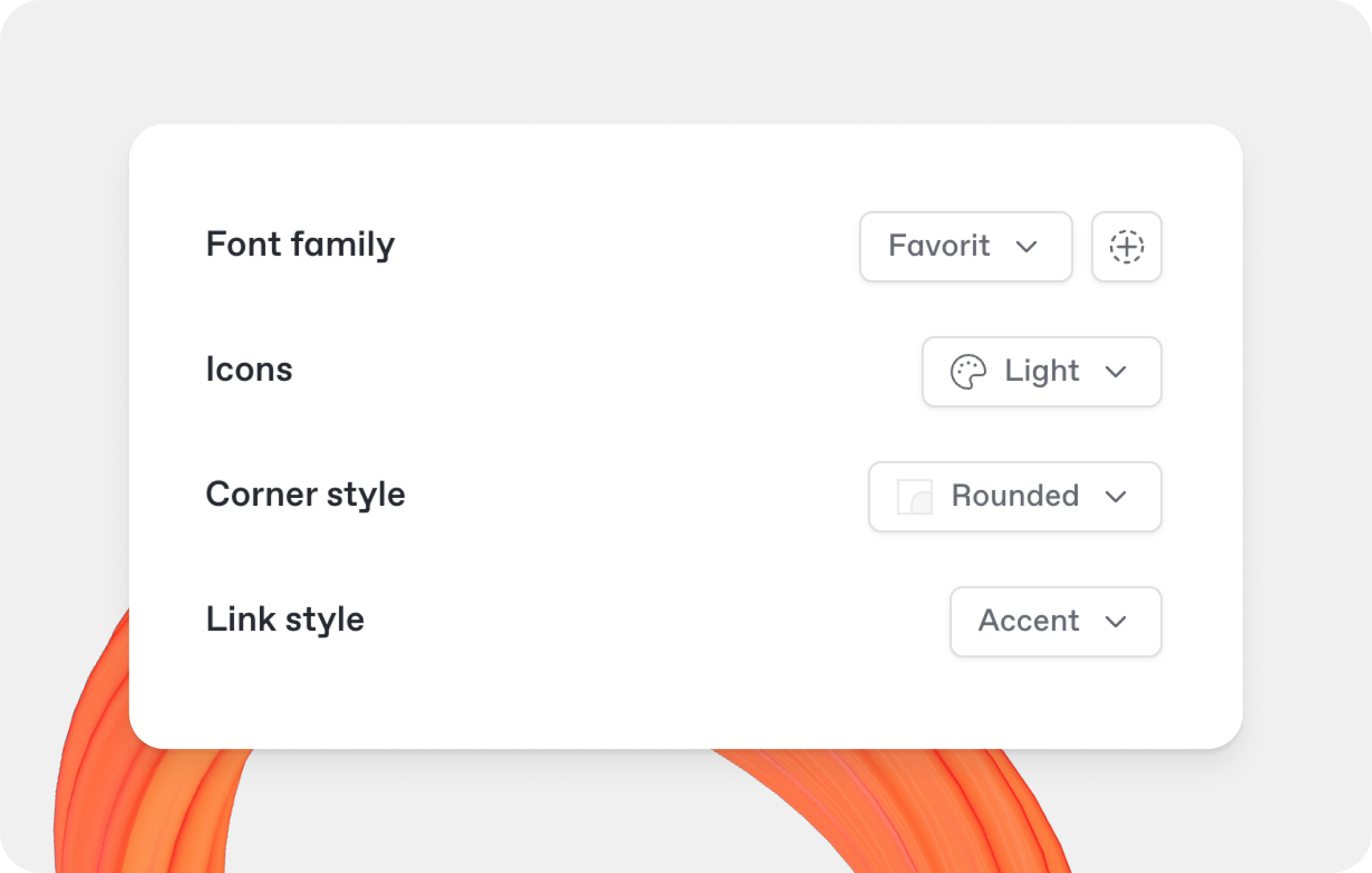Image resolution: width=1372 pixels, height=873 pixels.
Task: Click the chevron arrow inside the Accent selector
Action: pos(1115,621)
